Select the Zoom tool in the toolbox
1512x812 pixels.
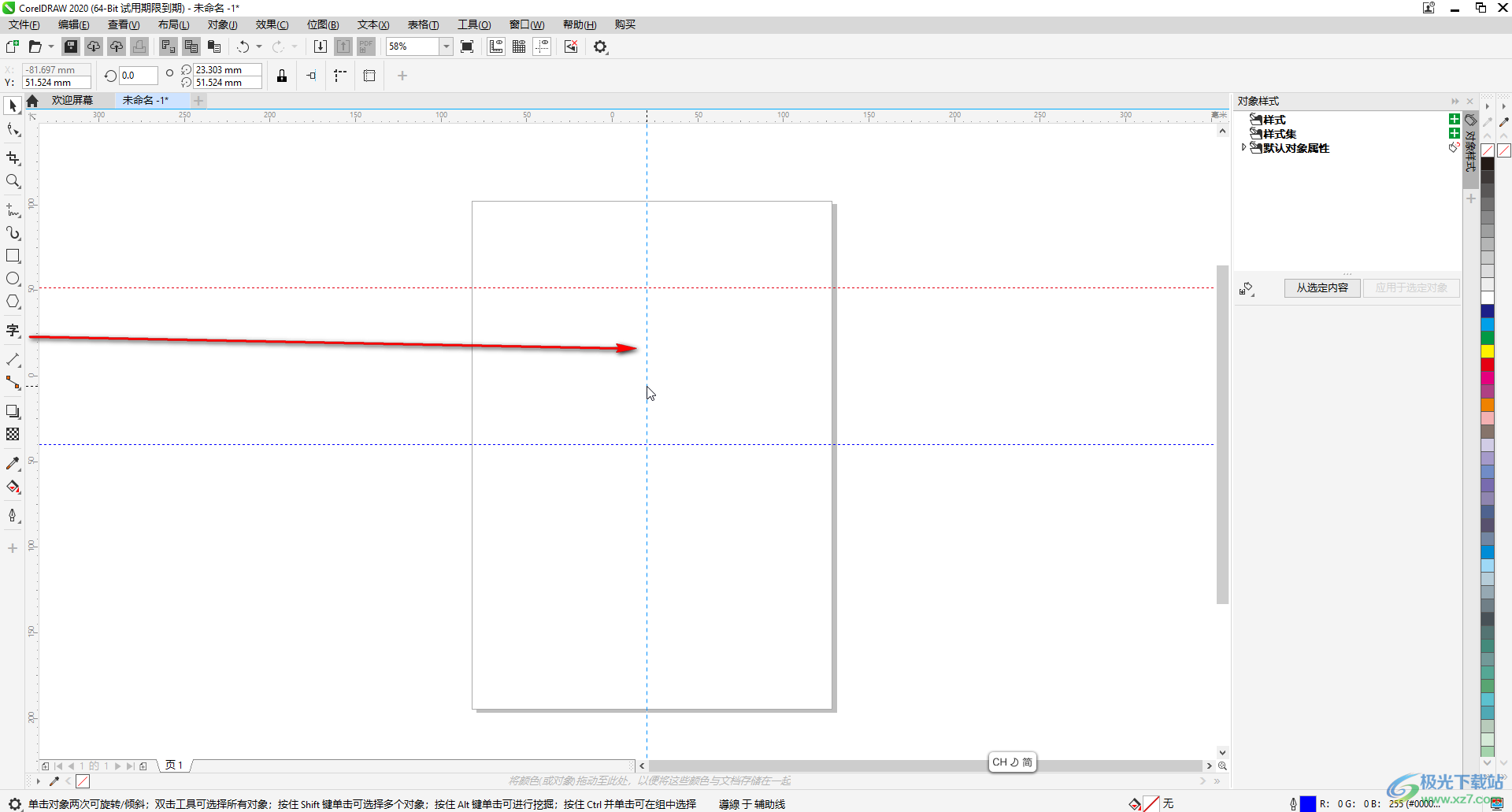pyautogui.click(x=13, y=181)
